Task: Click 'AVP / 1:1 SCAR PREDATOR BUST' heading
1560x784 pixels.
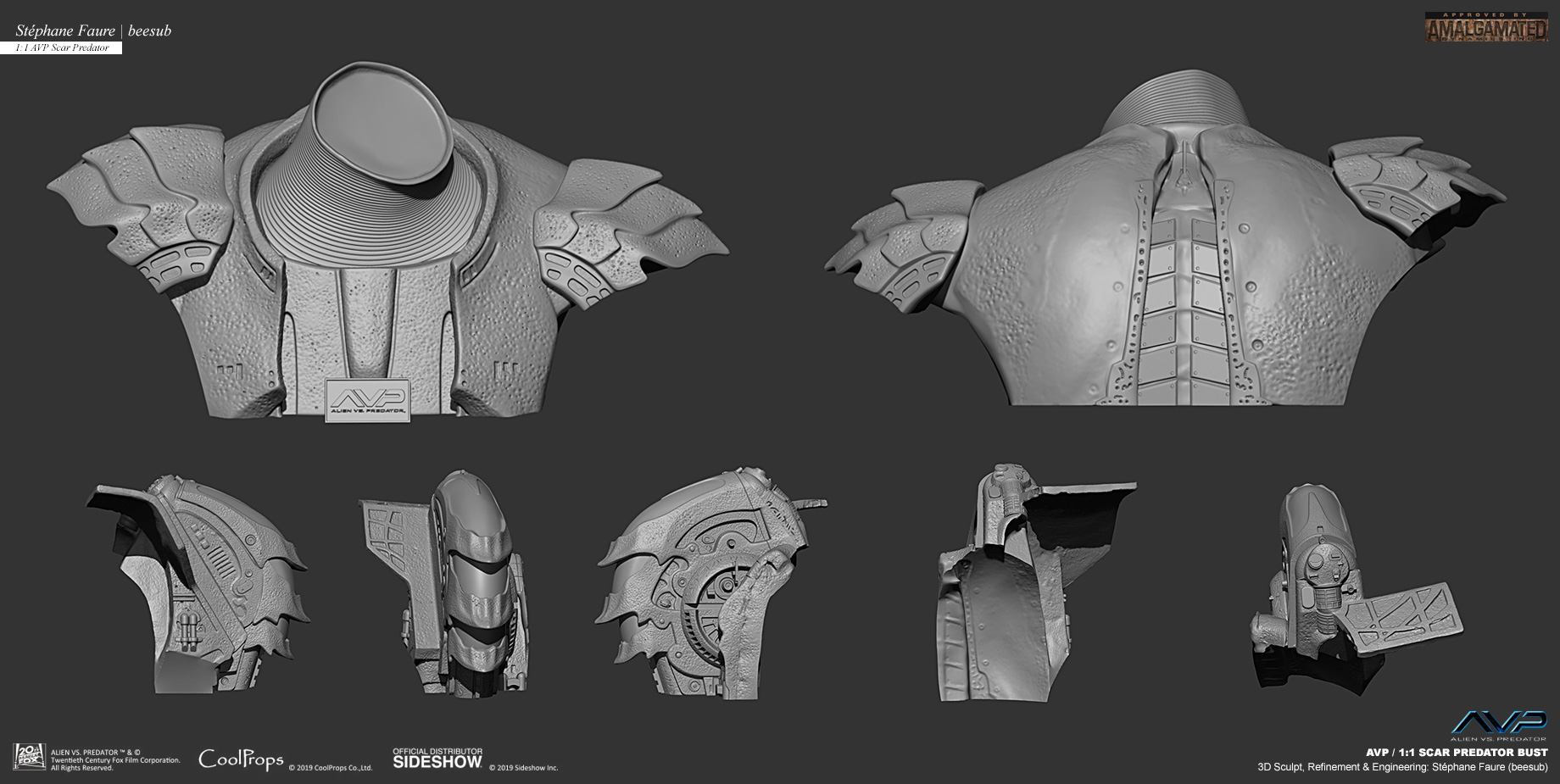Action: [x=1457, y=753]
